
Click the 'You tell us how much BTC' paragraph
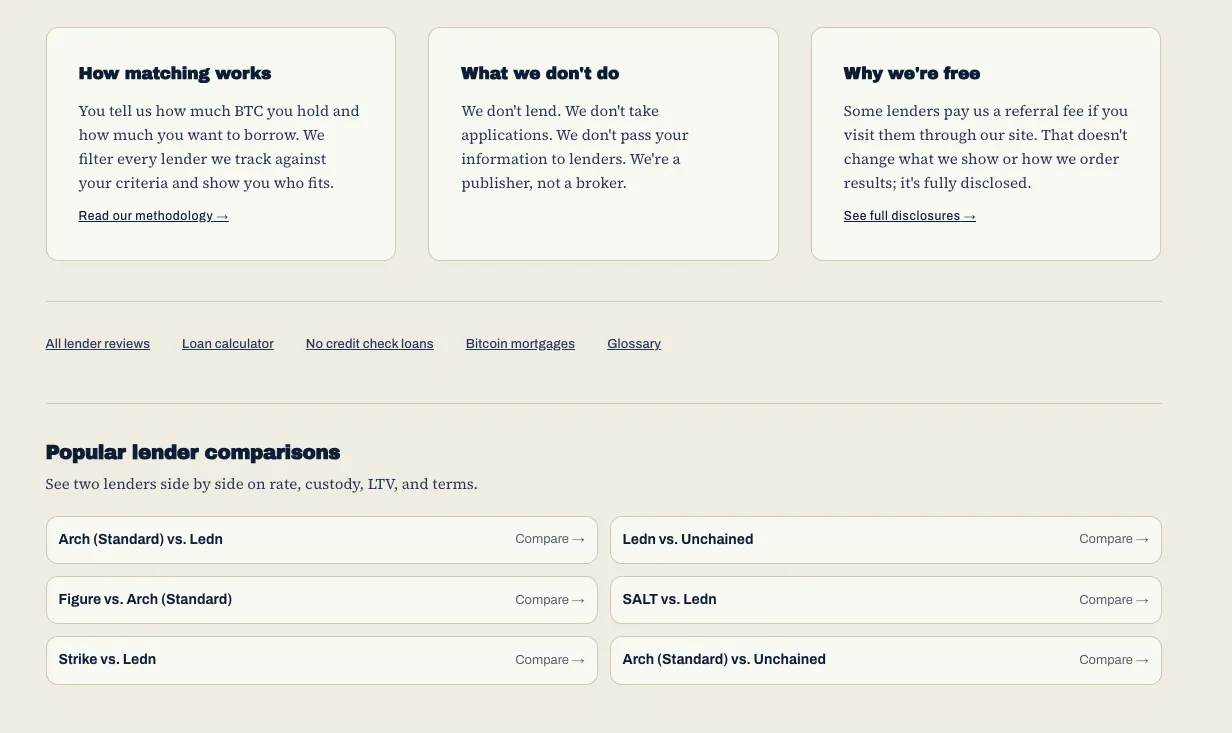[x=219, y=147]
